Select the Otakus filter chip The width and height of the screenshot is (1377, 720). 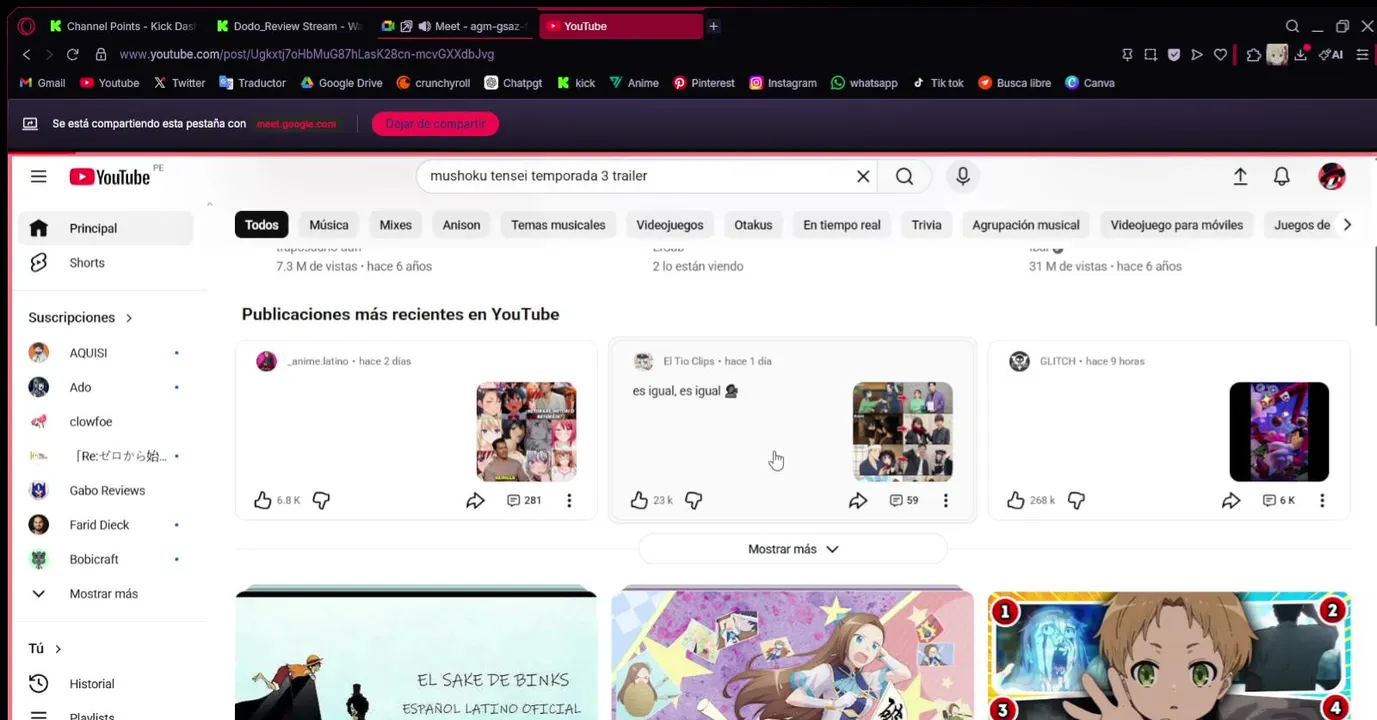[753, 225]
